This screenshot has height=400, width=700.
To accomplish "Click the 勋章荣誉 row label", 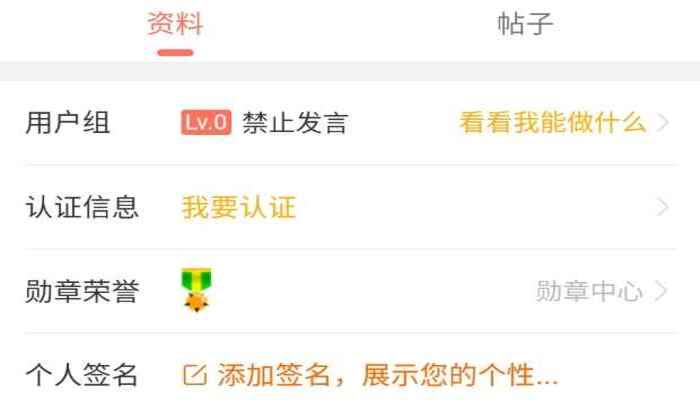I will pos(82,291).
